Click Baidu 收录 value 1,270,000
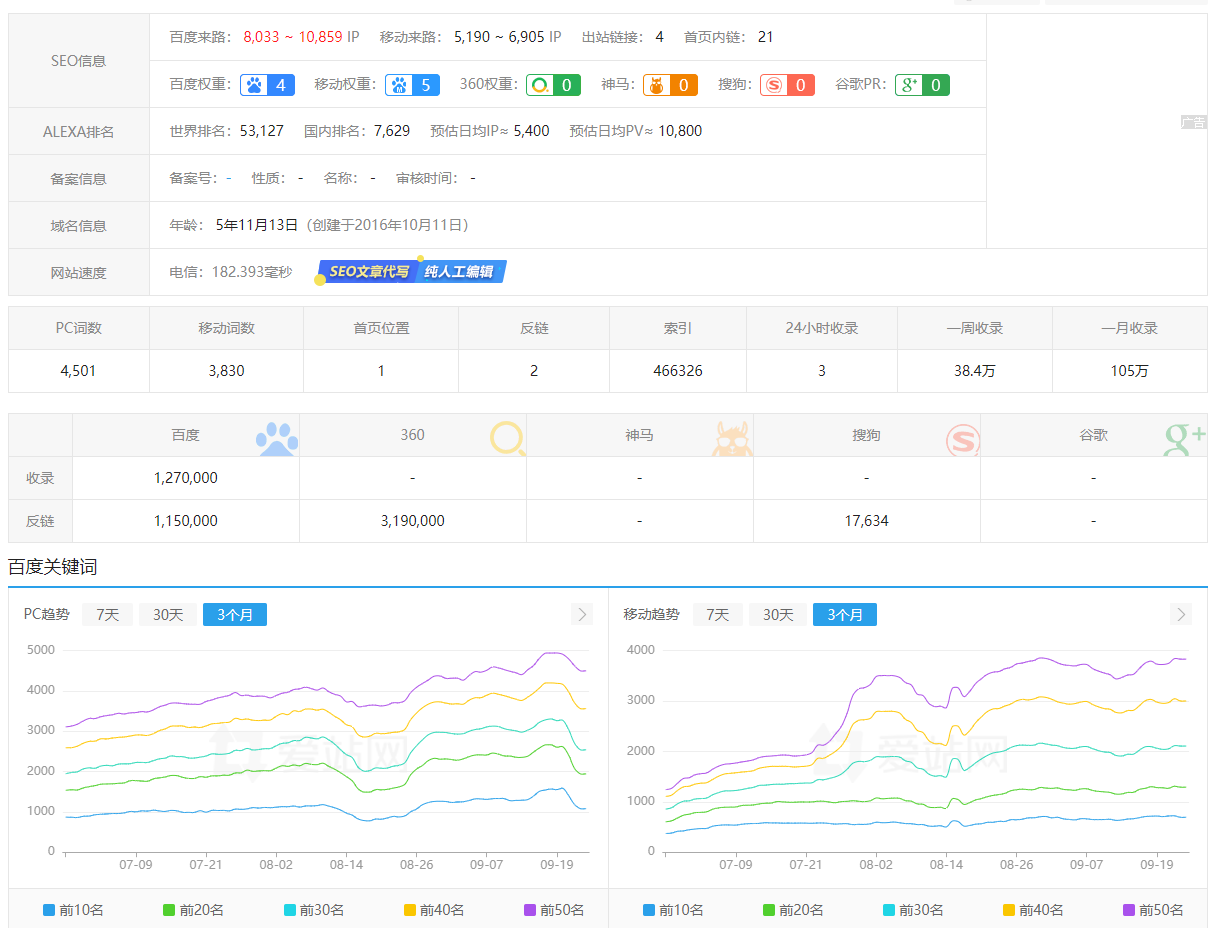Viewport: 1213px width, 928px height. pyautogui.click(x=185, y=478)
